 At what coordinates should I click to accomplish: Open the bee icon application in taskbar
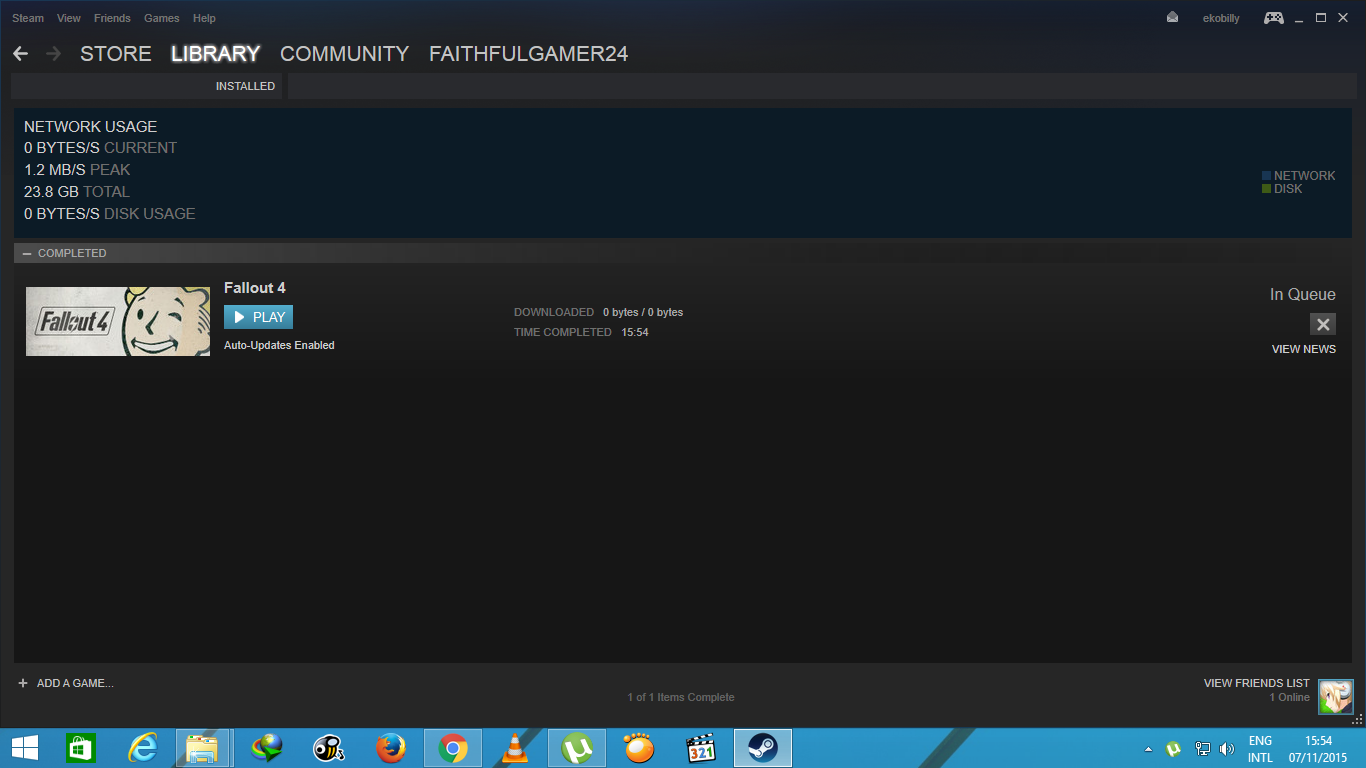click(x=329, y=748)
